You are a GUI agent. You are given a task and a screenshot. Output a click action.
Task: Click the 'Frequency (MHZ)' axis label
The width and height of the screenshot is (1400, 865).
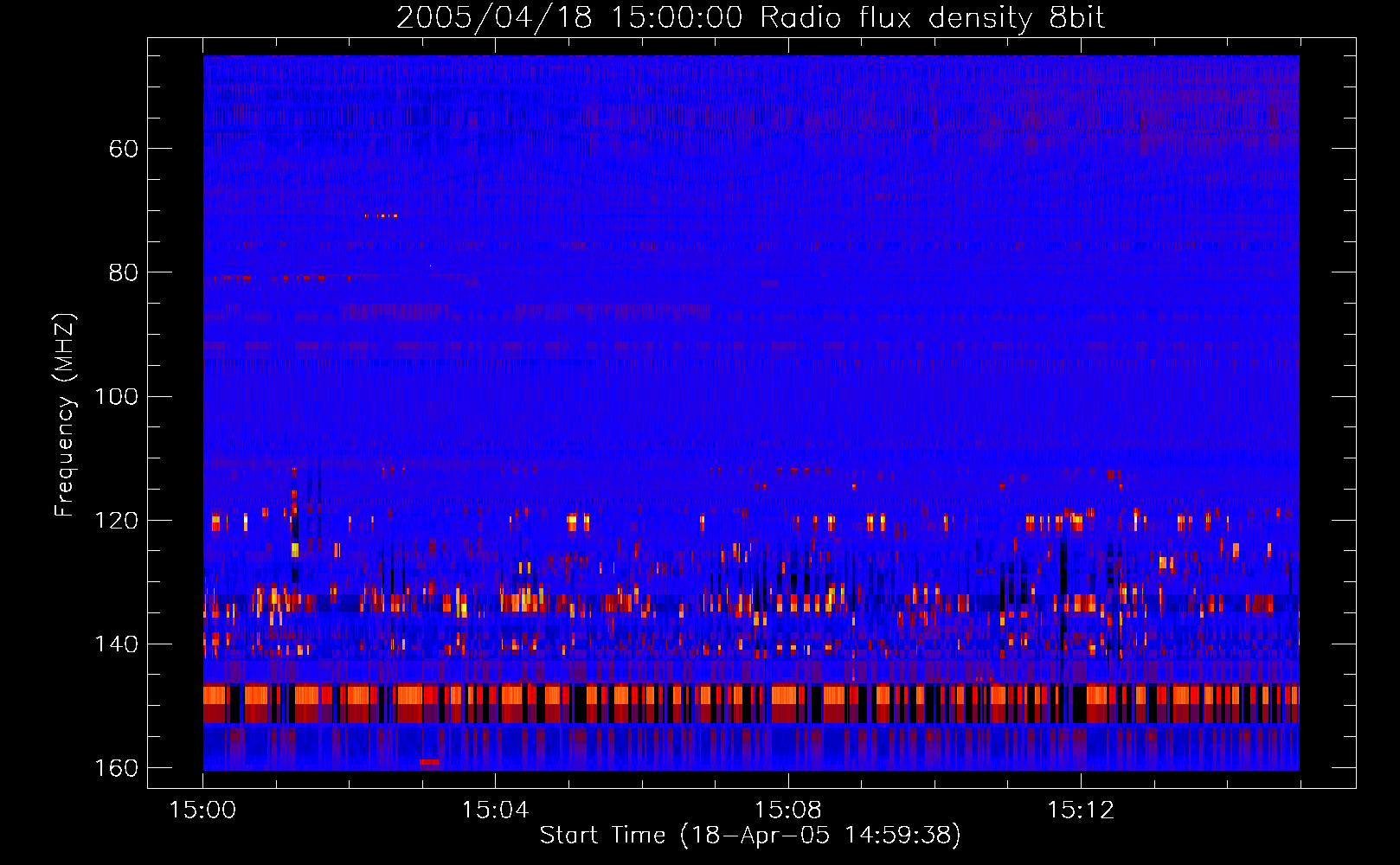(65, 414)
